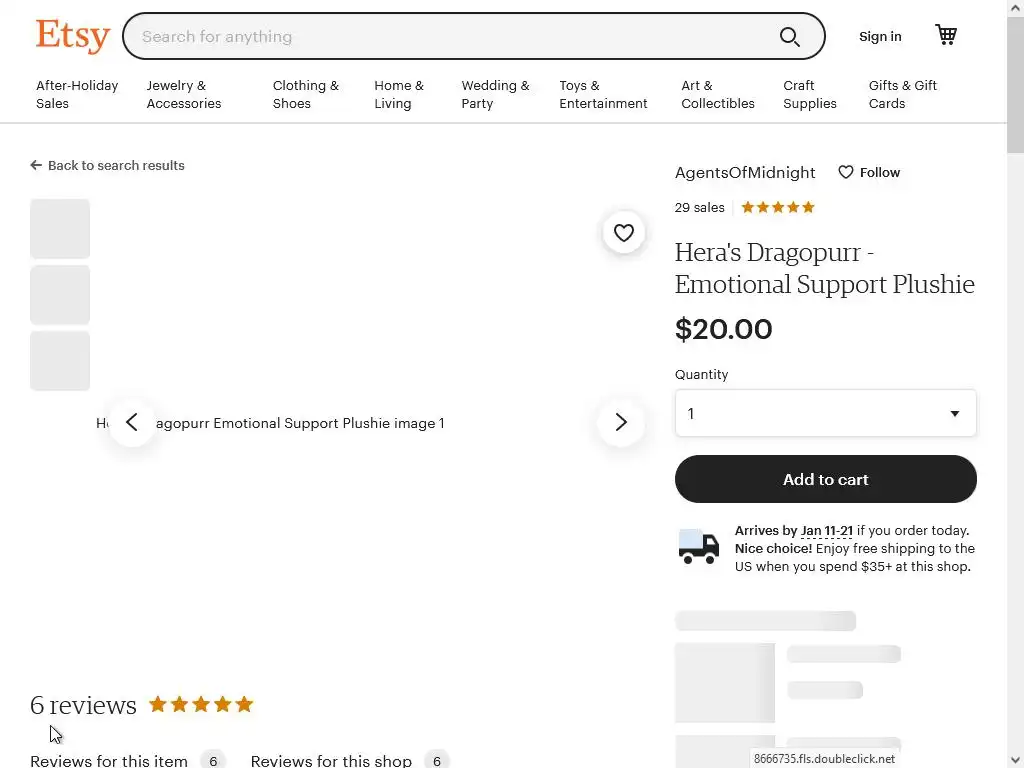Switch to Reviews for this shop tab
Screen dimensions: 1024x768
point(331,760)
